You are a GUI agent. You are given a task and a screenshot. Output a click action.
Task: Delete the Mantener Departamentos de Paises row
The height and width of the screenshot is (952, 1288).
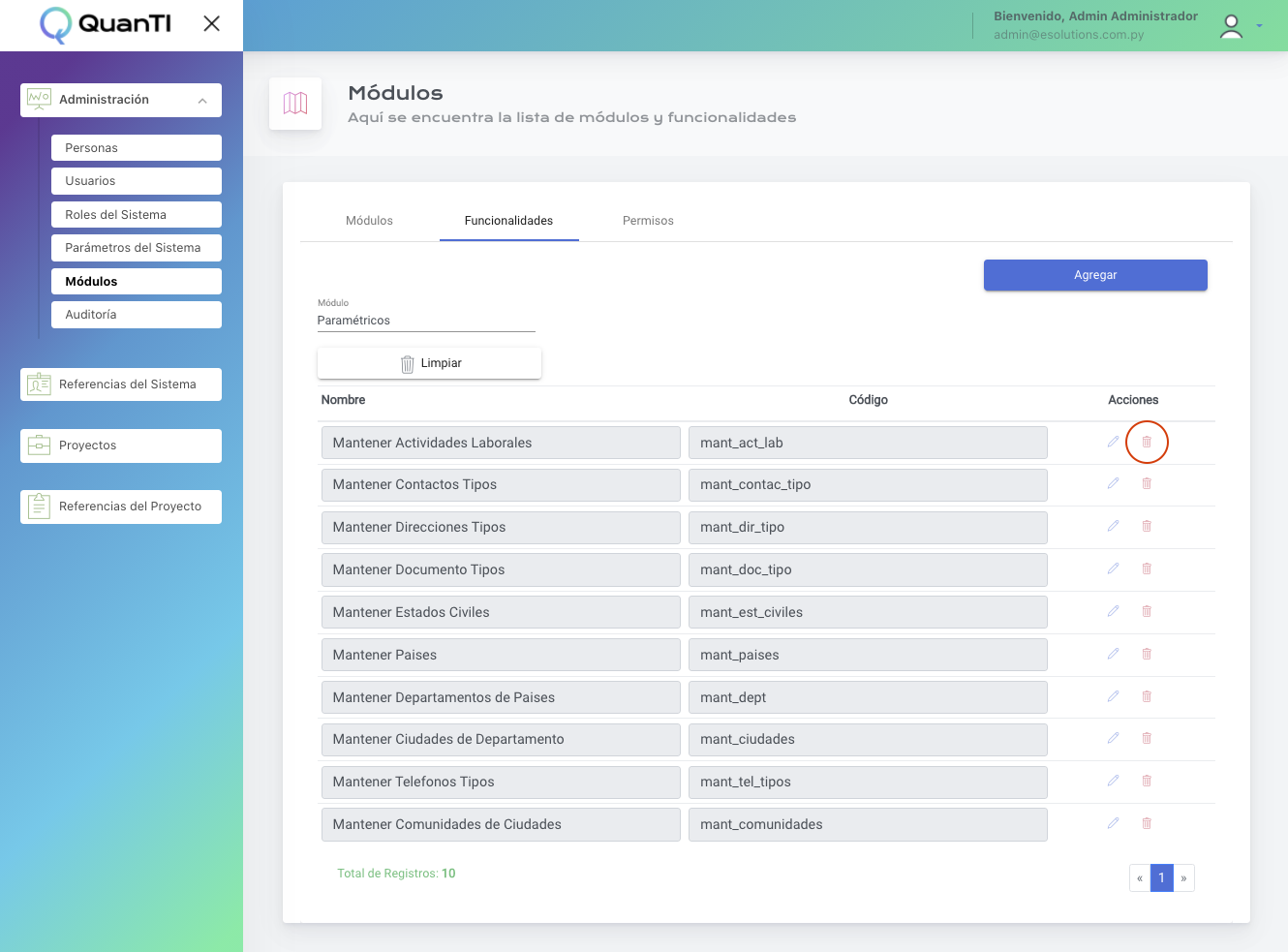tap(1147, 696)
